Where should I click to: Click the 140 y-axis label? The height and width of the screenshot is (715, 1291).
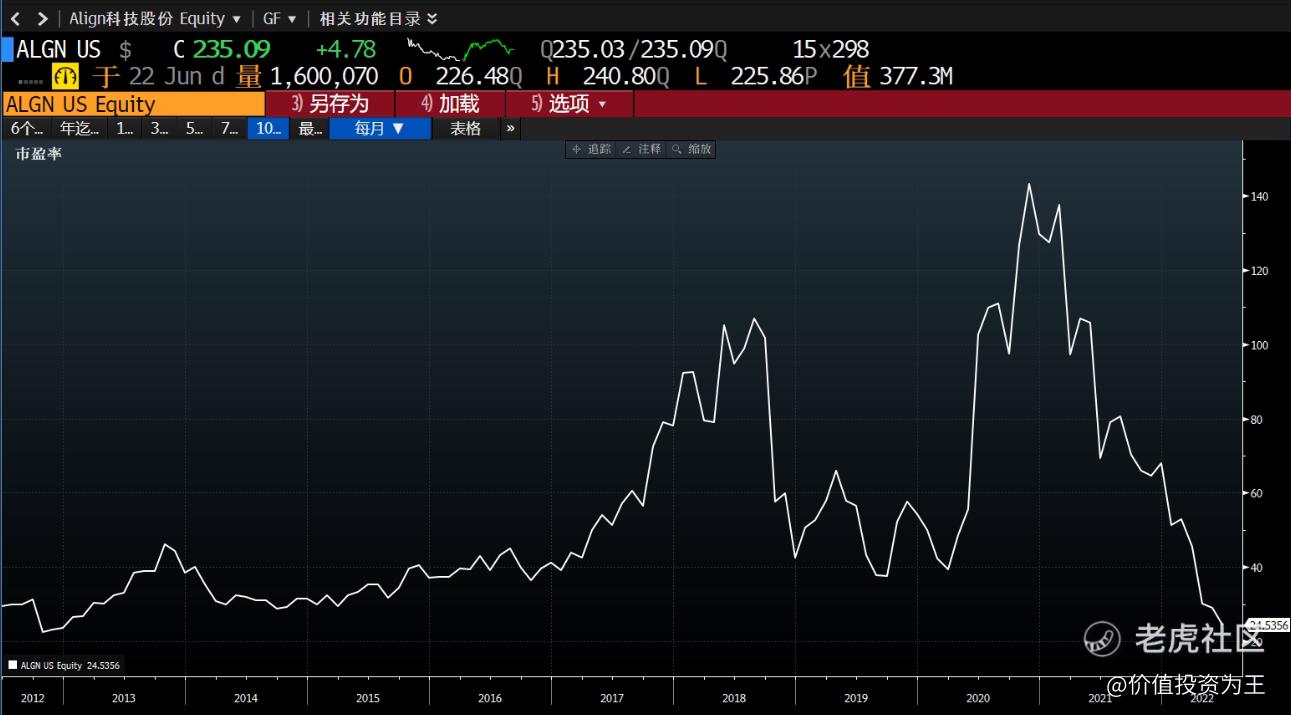(x=1259, y=197)
